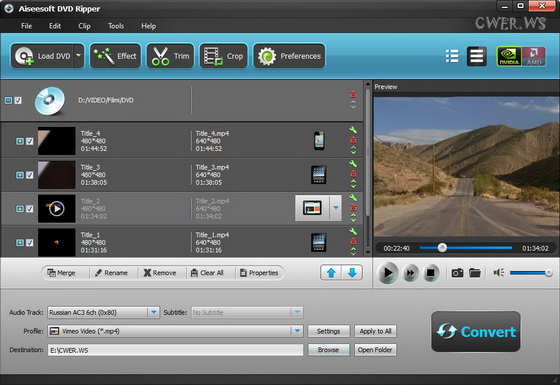Click Apply to All button
Image resolution: width=560 pixels, height=385 pixels.
(x=375, y=331)
